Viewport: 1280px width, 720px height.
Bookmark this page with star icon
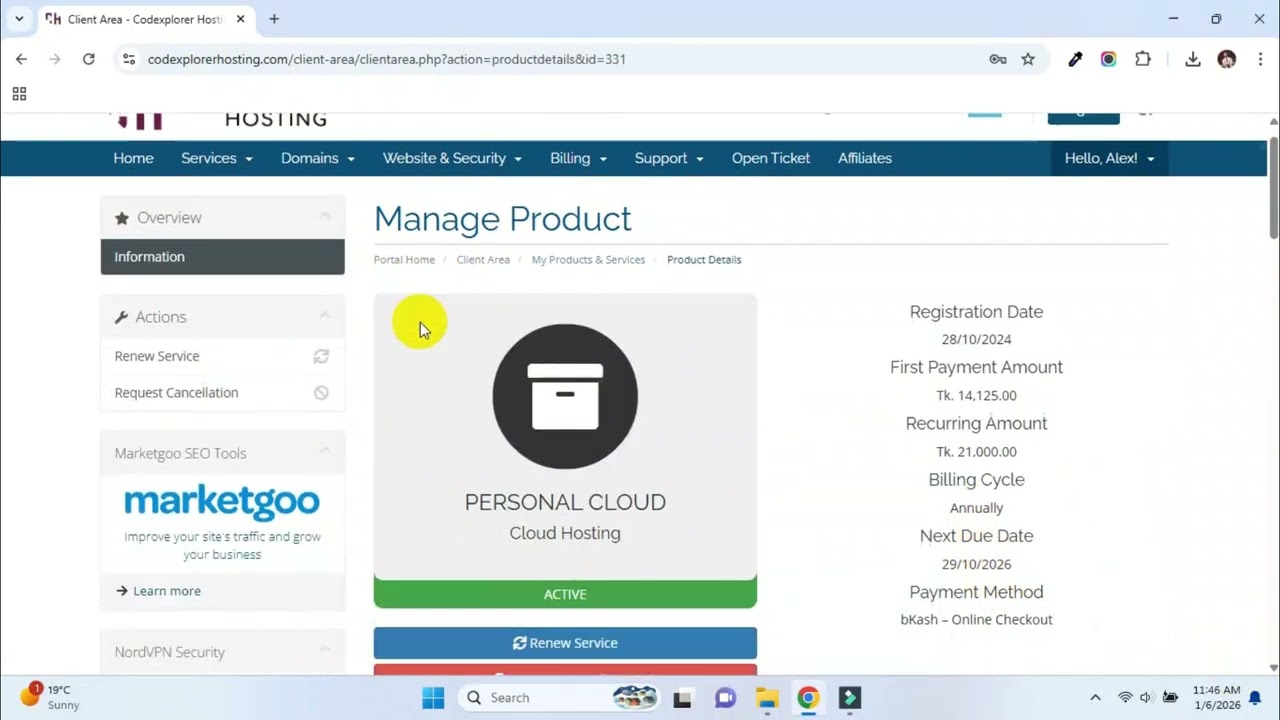tap(1028, 59)
